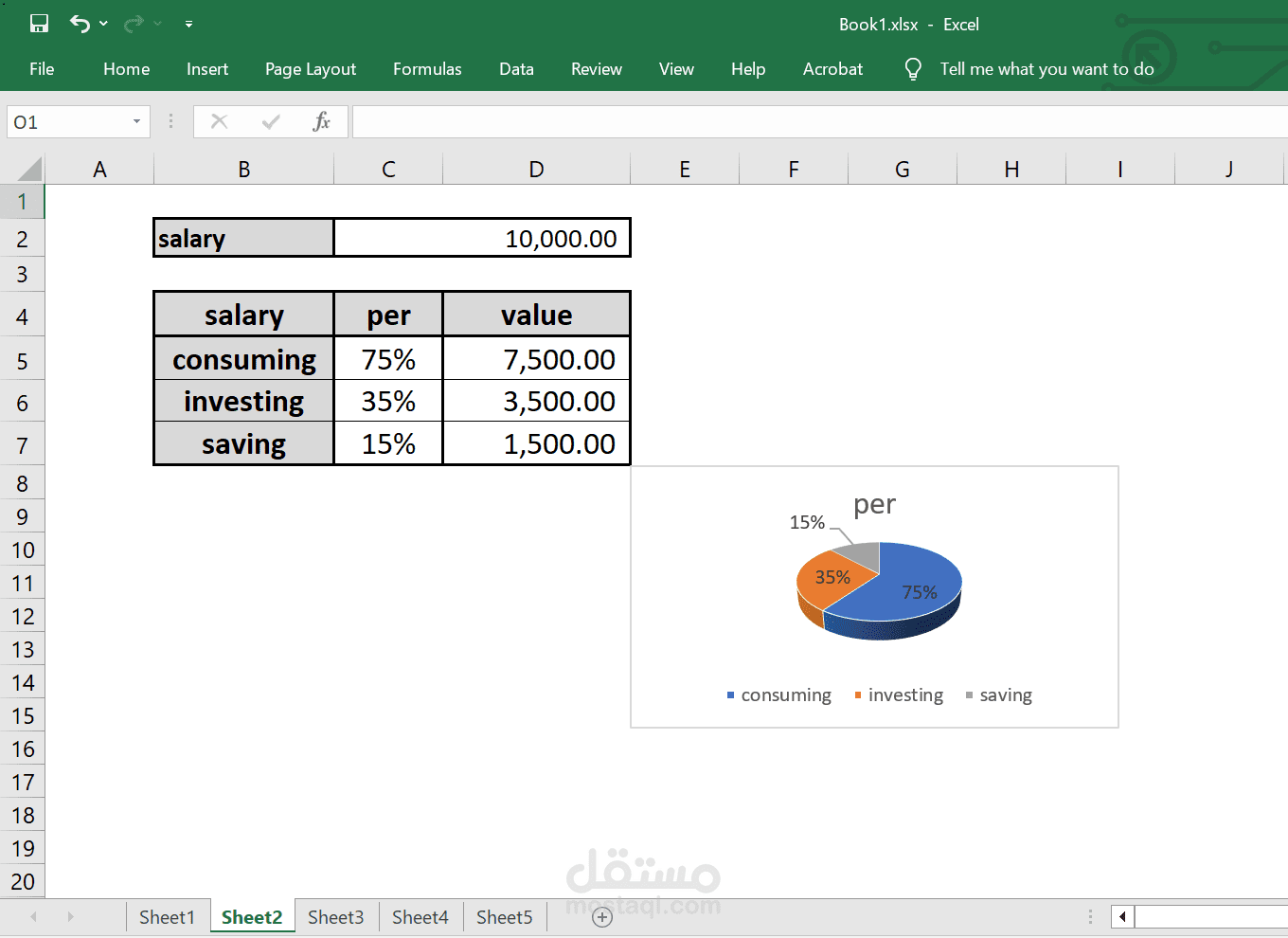Click the 'value' header cell

(536, 315)
